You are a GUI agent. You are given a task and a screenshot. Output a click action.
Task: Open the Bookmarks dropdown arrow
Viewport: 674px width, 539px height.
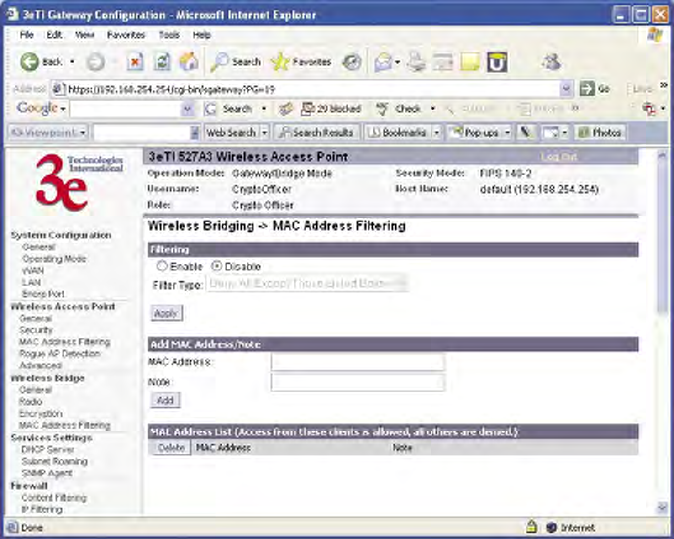pos(436,132)
